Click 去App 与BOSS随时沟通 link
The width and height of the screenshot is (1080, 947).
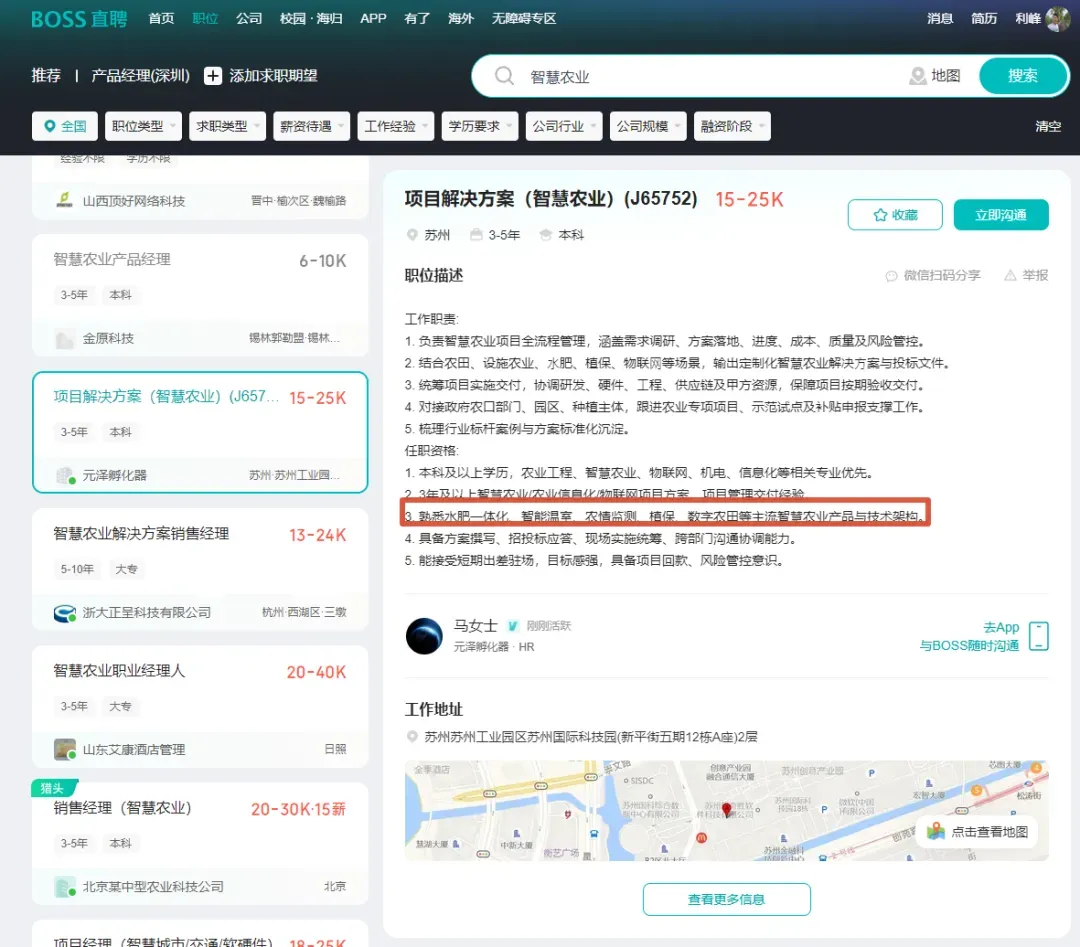point(970,636)
